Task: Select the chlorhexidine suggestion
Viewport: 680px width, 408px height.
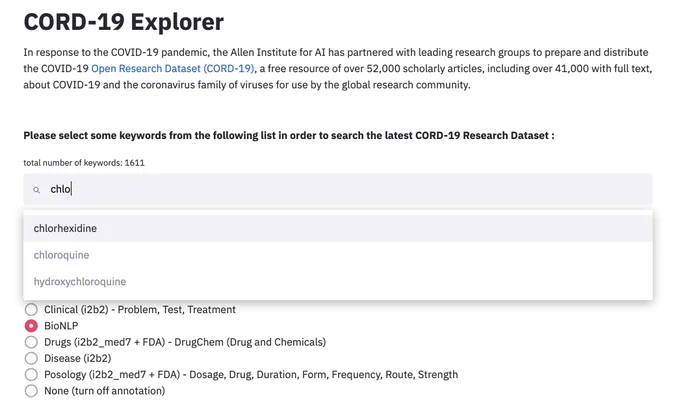Action: coord(338,228)
